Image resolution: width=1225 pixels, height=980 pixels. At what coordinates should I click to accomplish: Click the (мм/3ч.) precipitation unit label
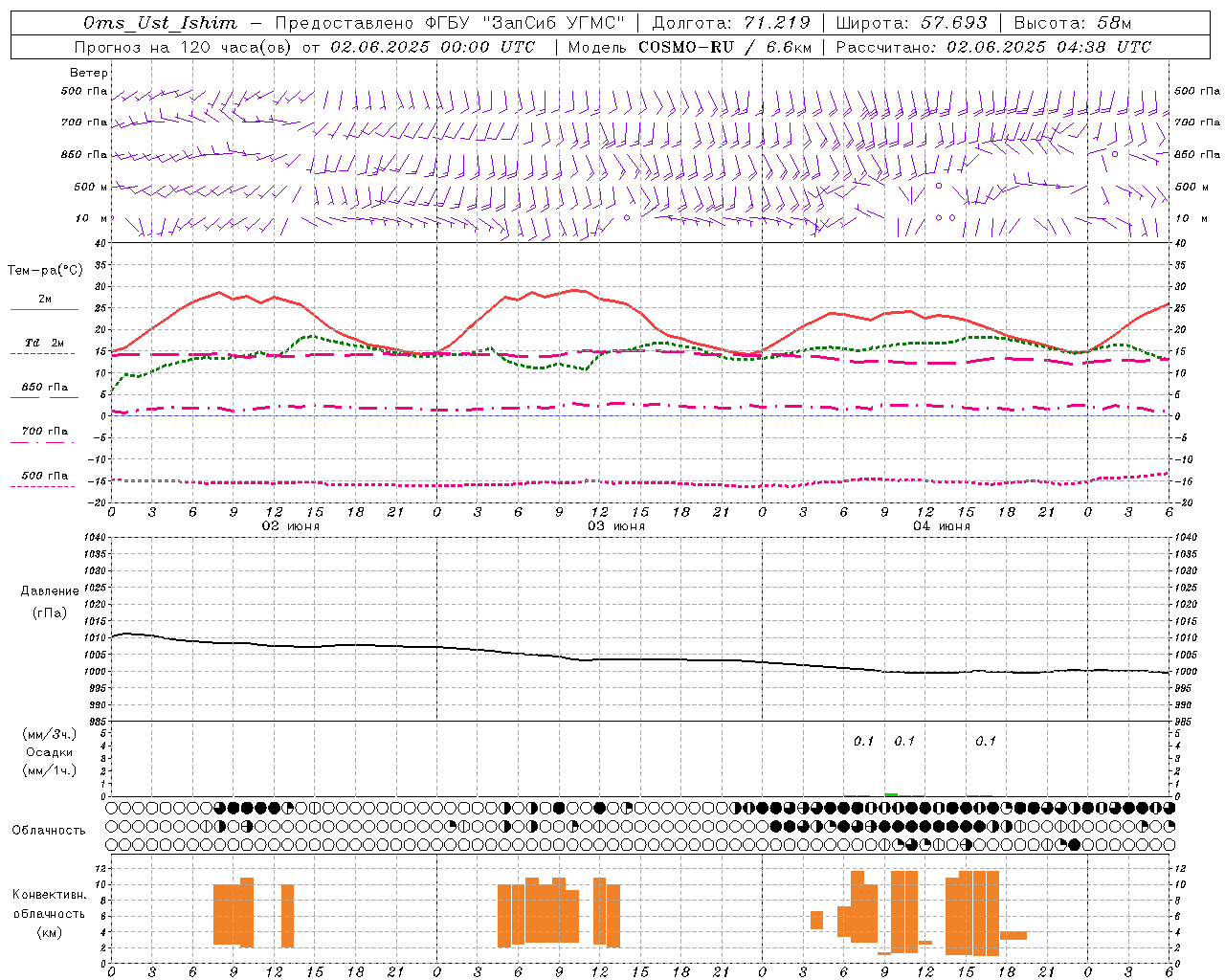pos(50,734)
